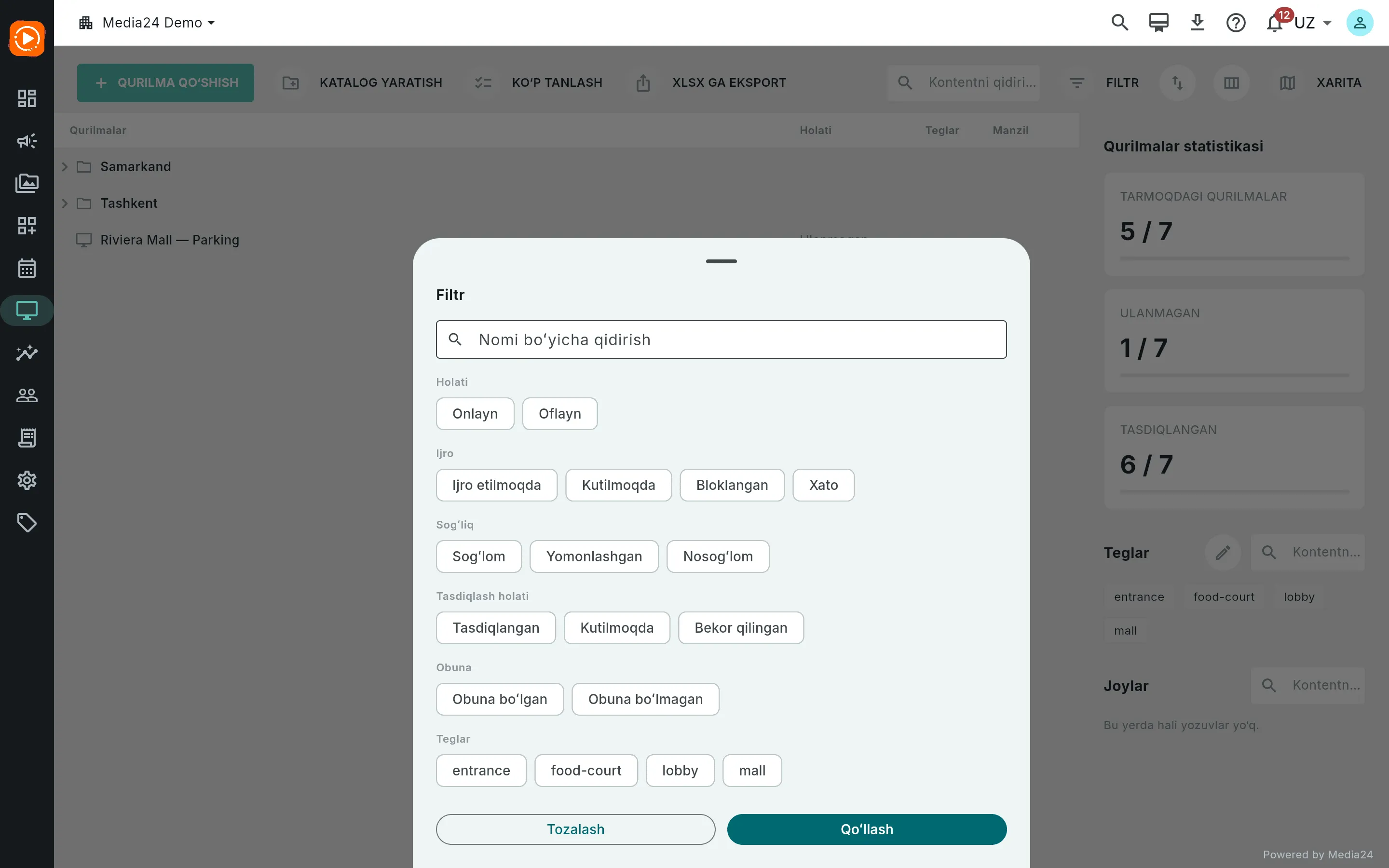Image resolution: width=1389 pixels, height=868 pixels.
Task: Toggle the Ijro etilmoqda chip
Action: point(496,485)
